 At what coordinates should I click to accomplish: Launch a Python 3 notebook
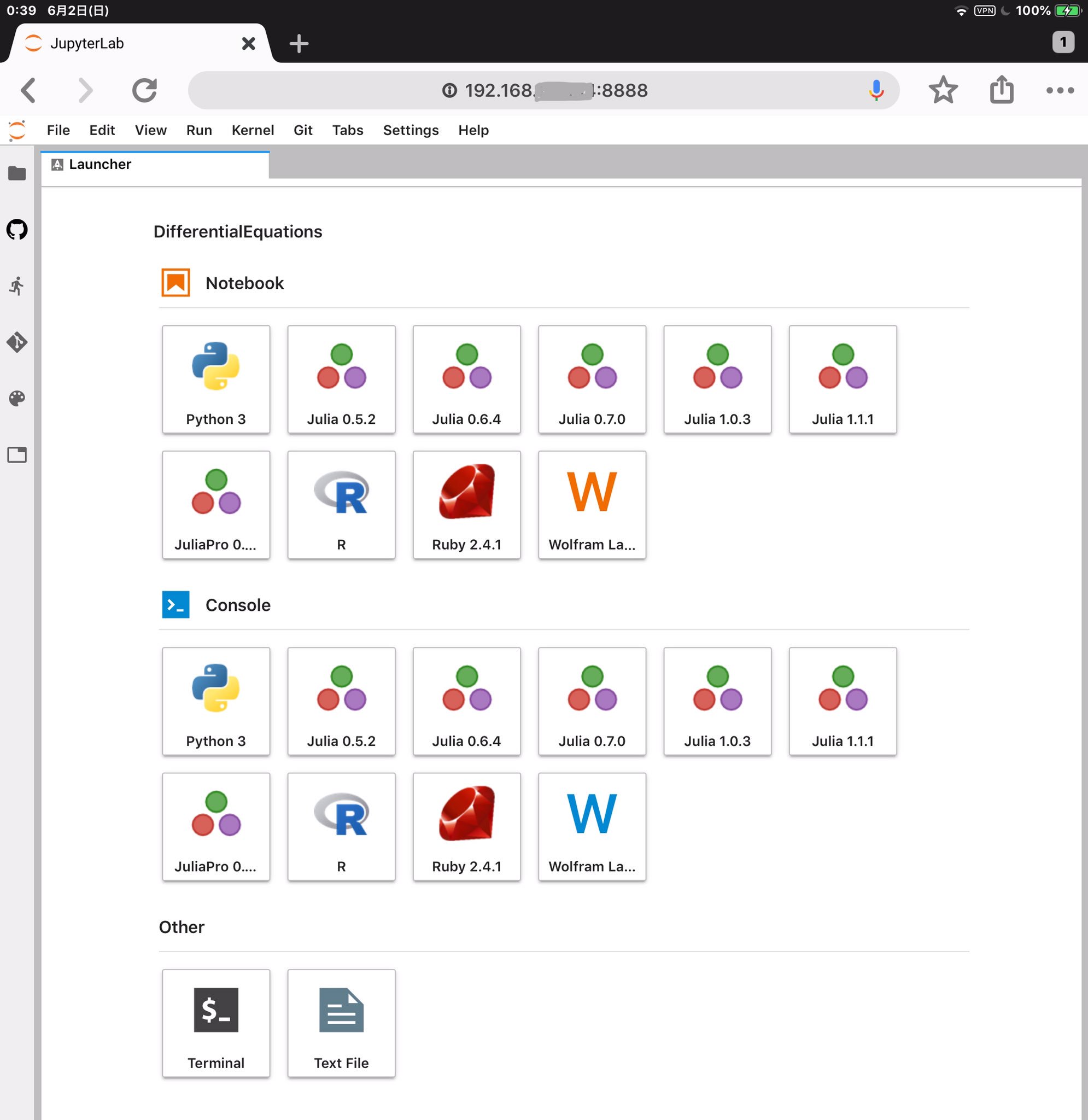pos(216,380)
